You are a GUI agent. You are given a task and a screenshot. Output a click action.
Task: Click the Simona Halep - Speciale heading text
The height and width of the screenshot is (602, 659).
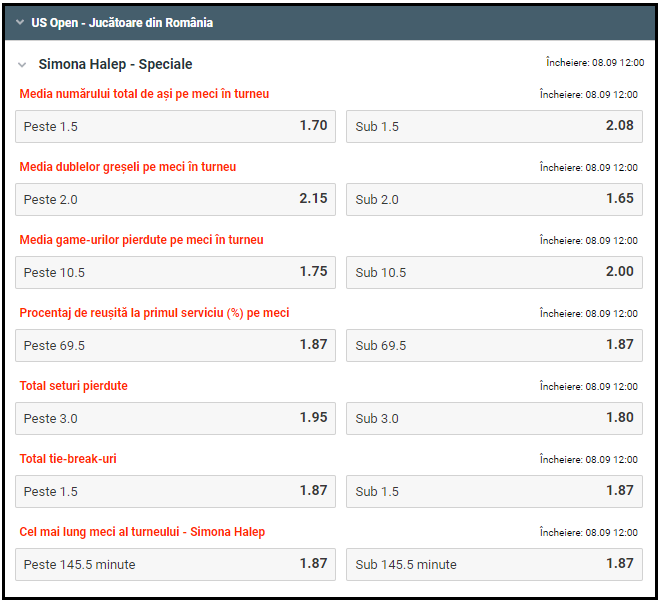[x=115, y=64]
